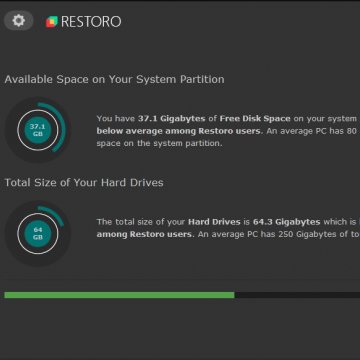Click 'below average among Restoro users' text

(x=179, y=131)
